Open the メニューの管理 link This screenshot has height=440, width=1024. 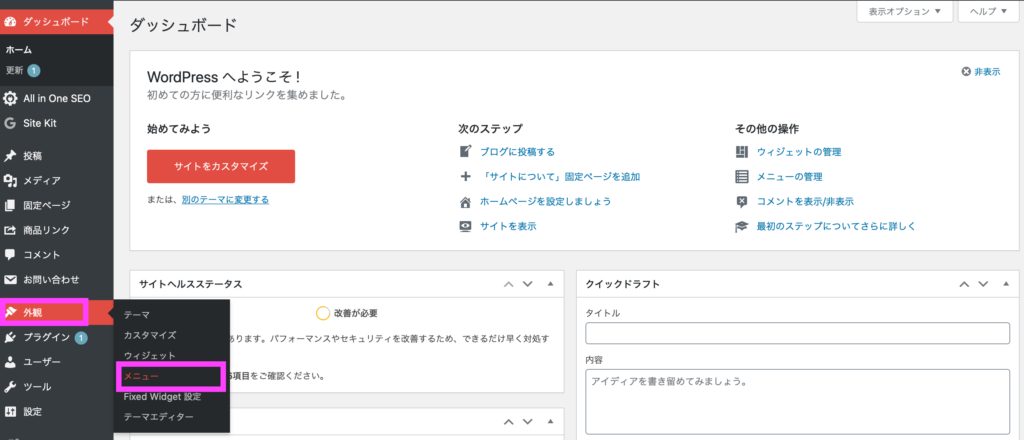point(789,176)
